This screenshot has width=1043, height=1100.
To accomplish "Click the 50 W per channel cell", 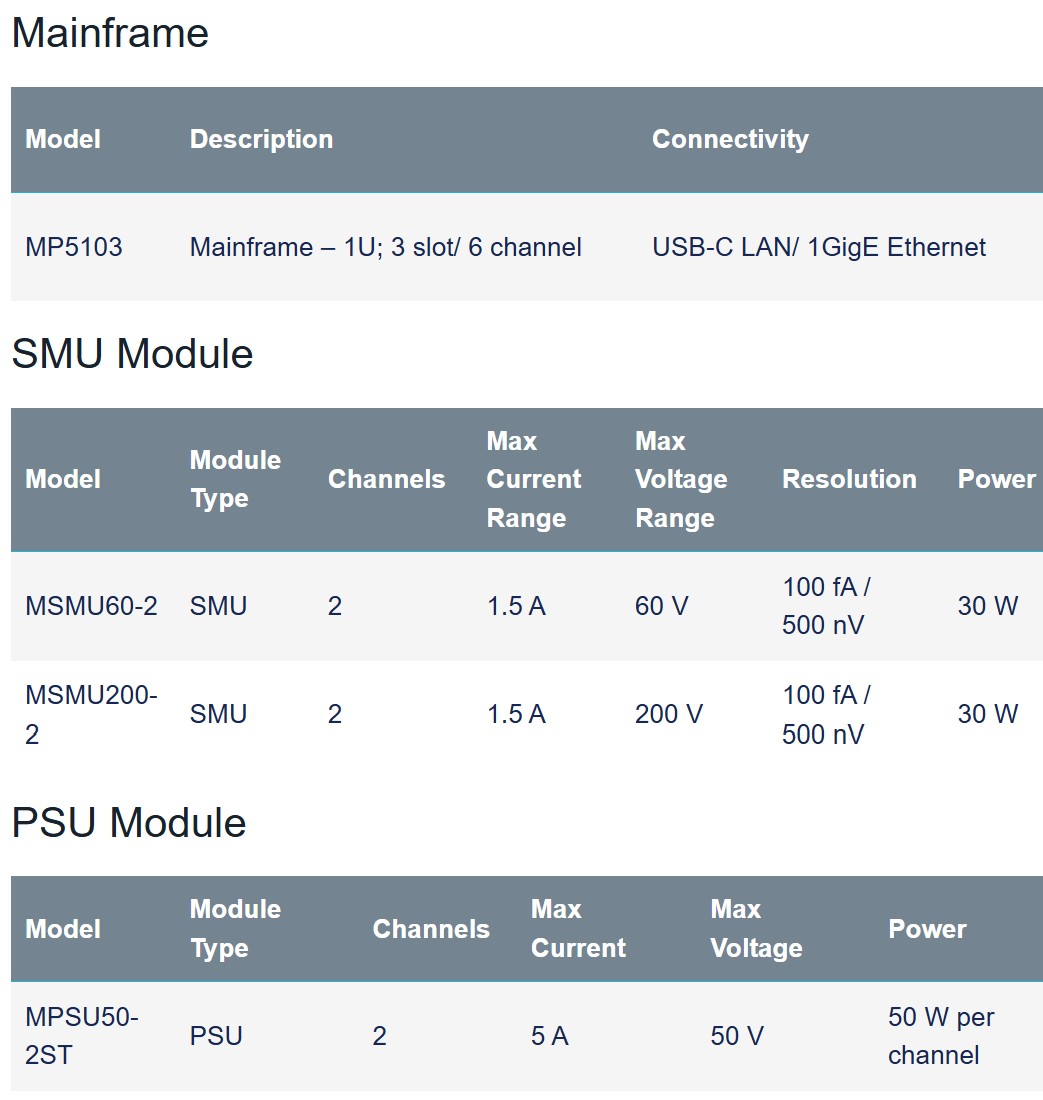I will click(941, 1035).
